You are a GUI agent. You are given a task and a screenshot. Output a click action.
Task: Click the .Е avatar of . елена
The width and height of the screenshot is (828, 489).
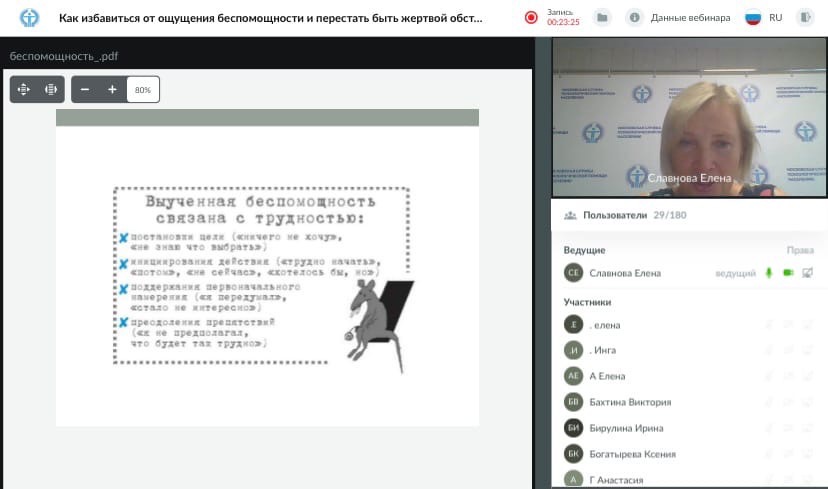(x=573, y=324)
